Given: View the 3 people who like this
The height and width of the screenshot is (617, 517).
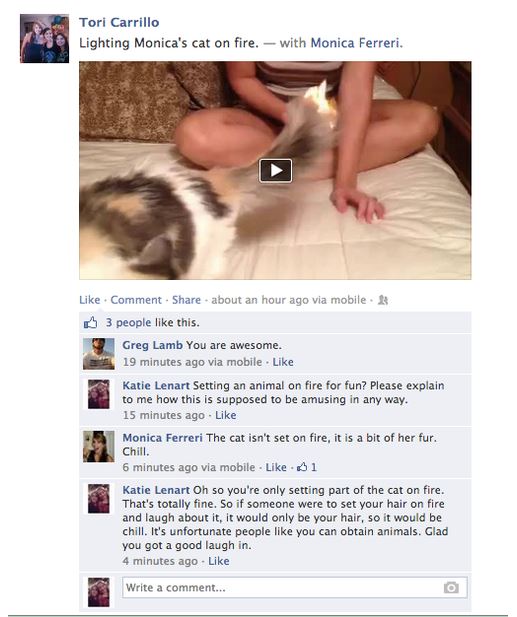Looking at the screenshot, I should [x=128, y=323].
